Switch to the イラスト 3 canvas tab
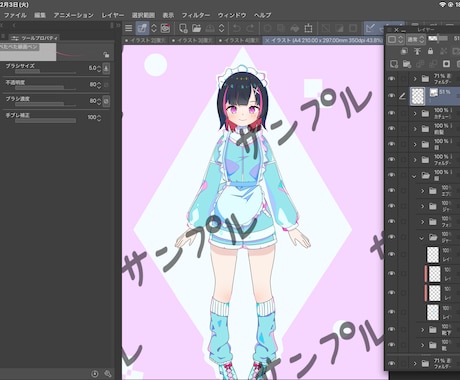The width and height of the screenshot is (460, 380). [192, 40]
